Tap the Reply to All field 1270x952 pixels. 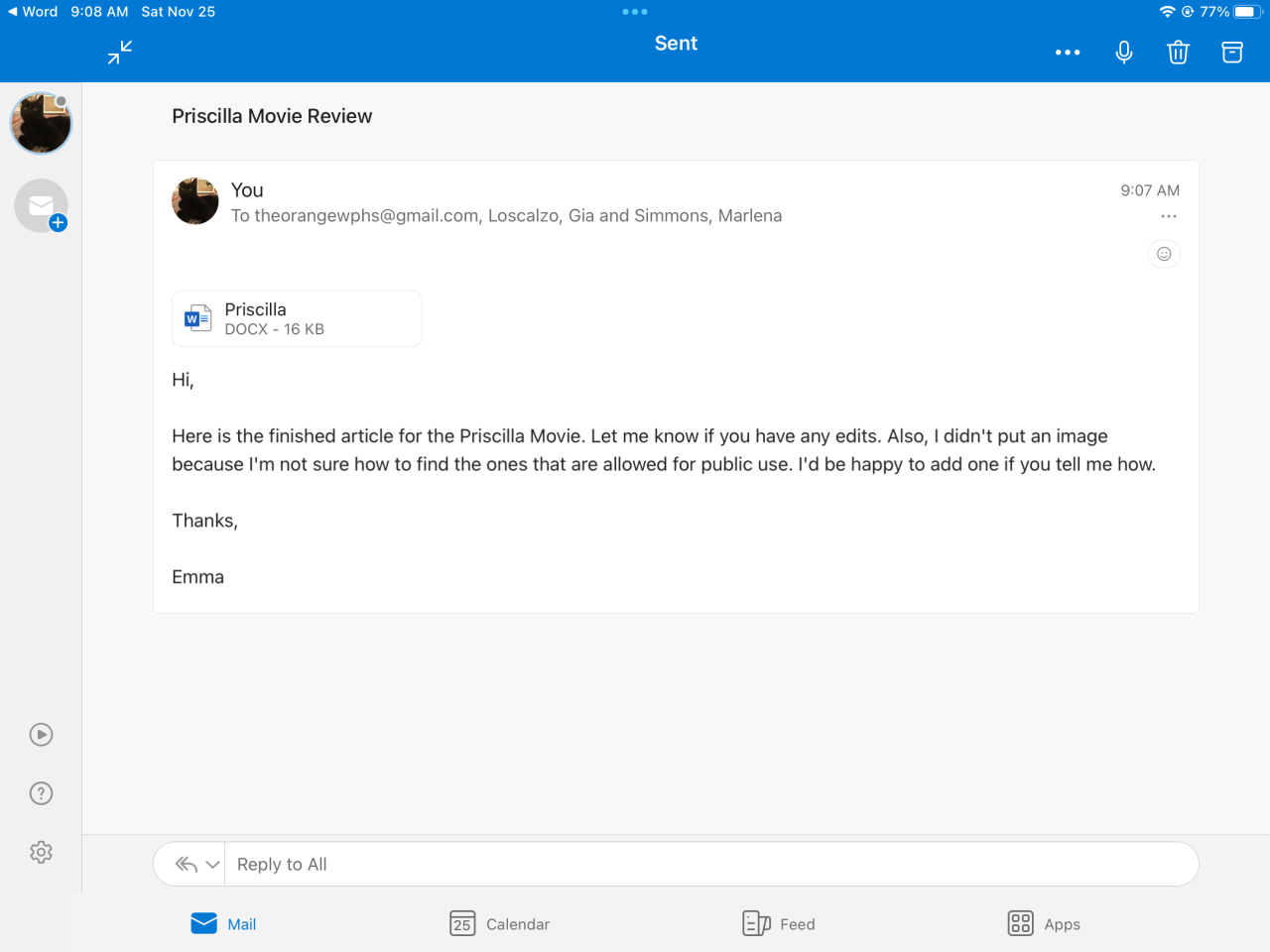(711, 865)
